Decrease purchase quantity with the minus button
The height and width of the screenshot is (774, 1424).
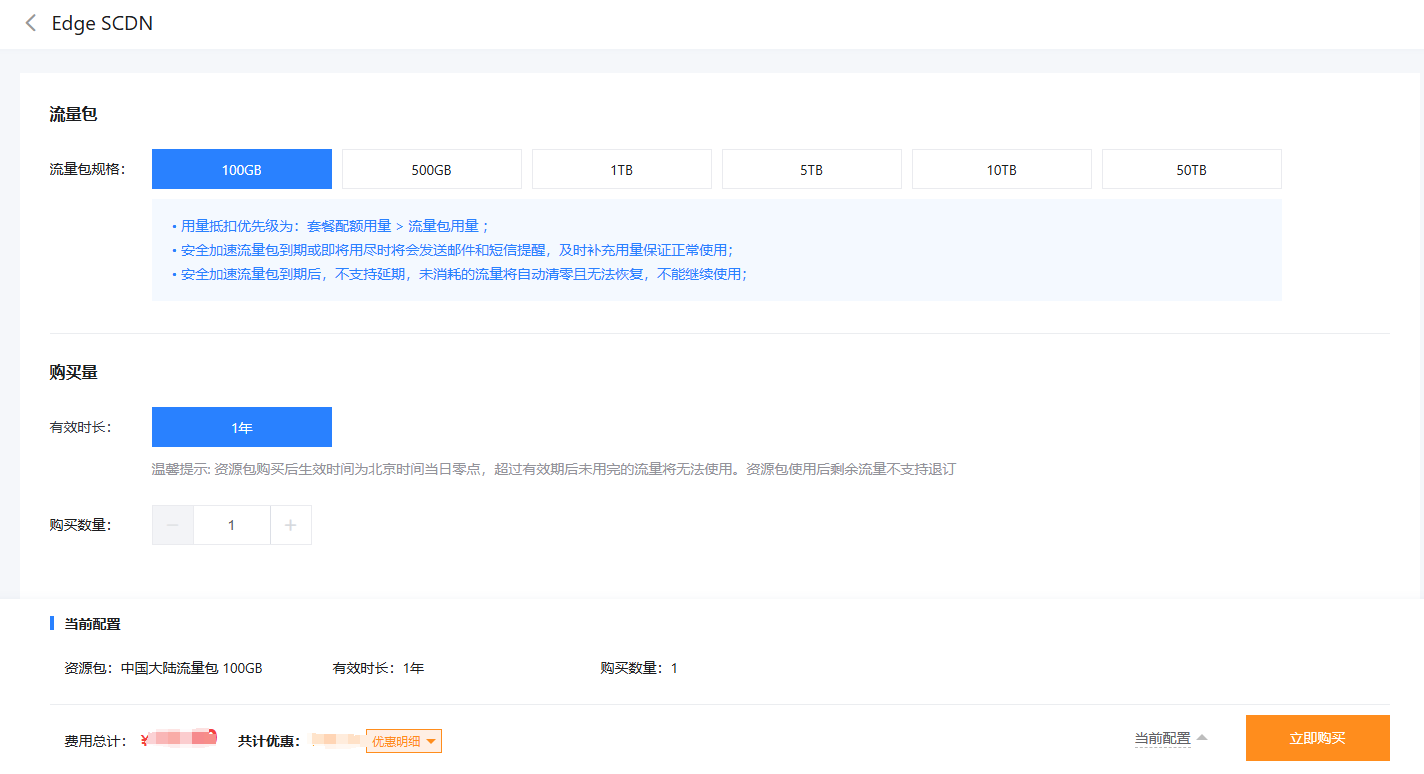[x=173, y=525]
